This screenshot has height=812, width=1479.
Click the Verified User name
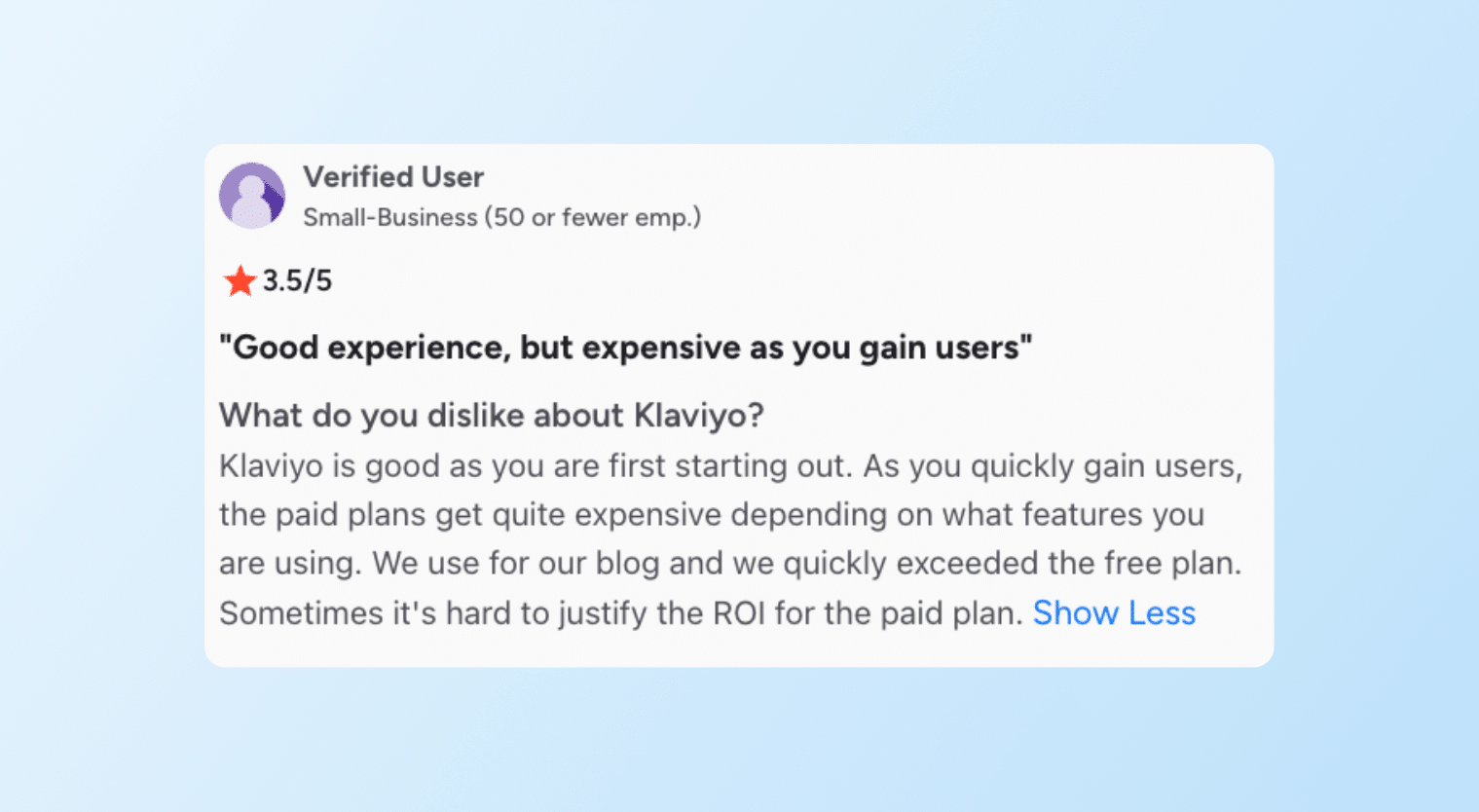point(394,177)
